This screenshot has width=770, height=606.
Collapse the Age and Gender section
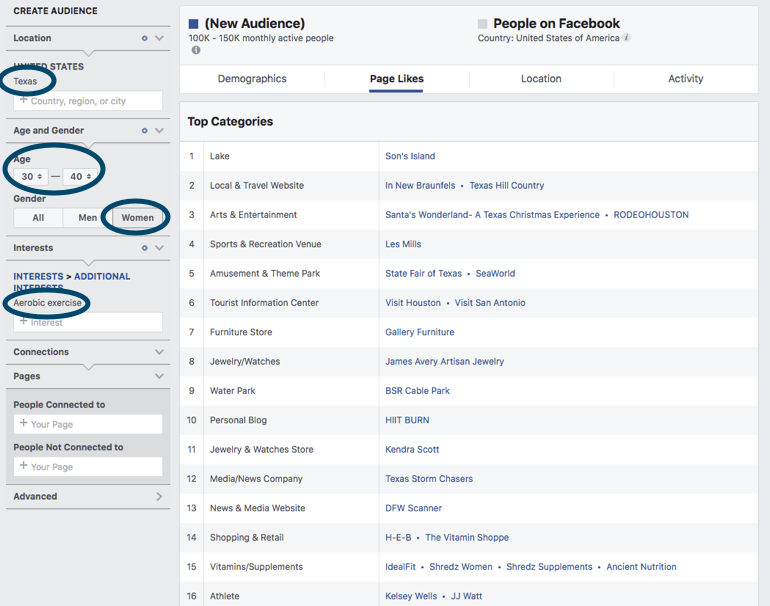click(159, 131)
